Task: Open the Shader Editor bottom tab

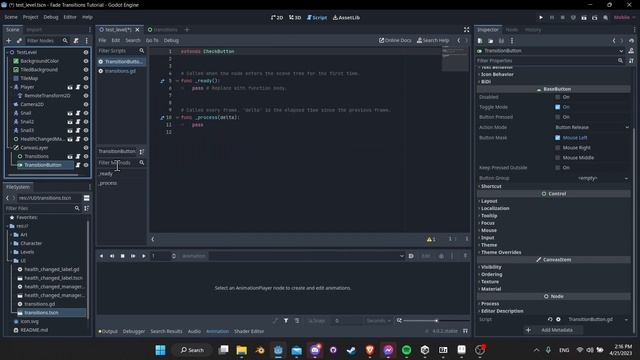Action: (x=249, y=331)
